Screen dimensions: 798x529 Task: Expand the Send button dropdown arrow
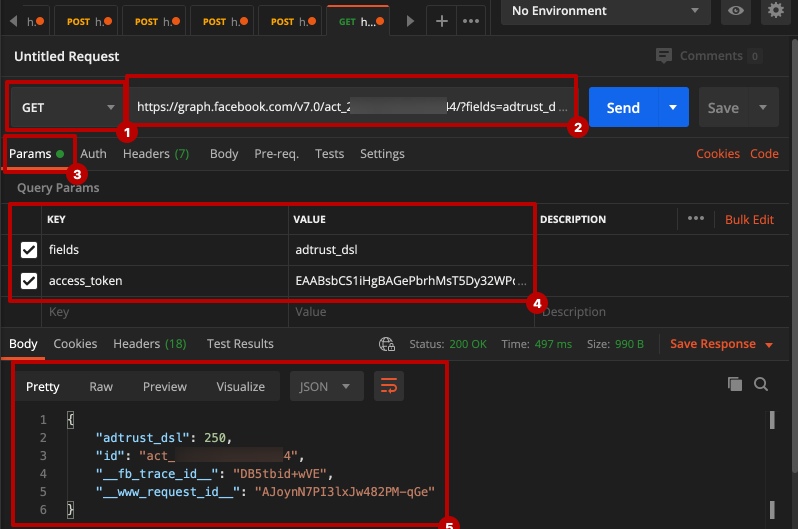point(673,107)
